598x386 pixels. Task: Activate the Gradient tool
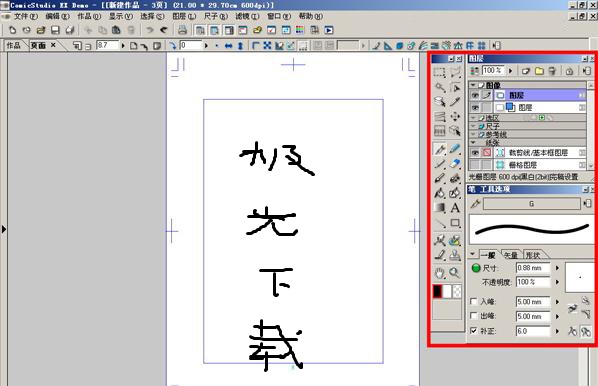440,208
